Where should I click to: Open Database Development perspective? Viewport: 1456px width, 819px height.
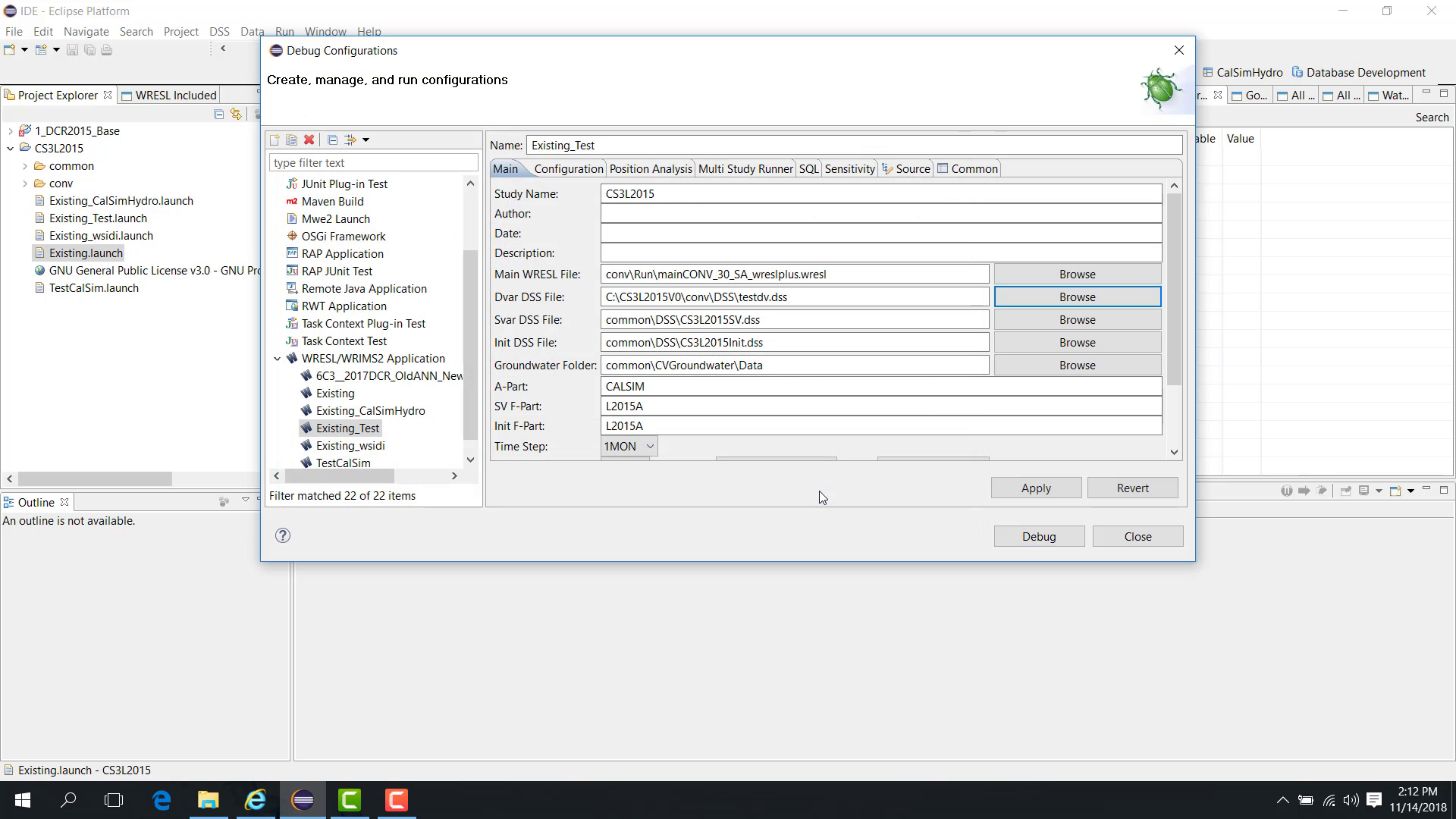click(x=1358, y=73)
